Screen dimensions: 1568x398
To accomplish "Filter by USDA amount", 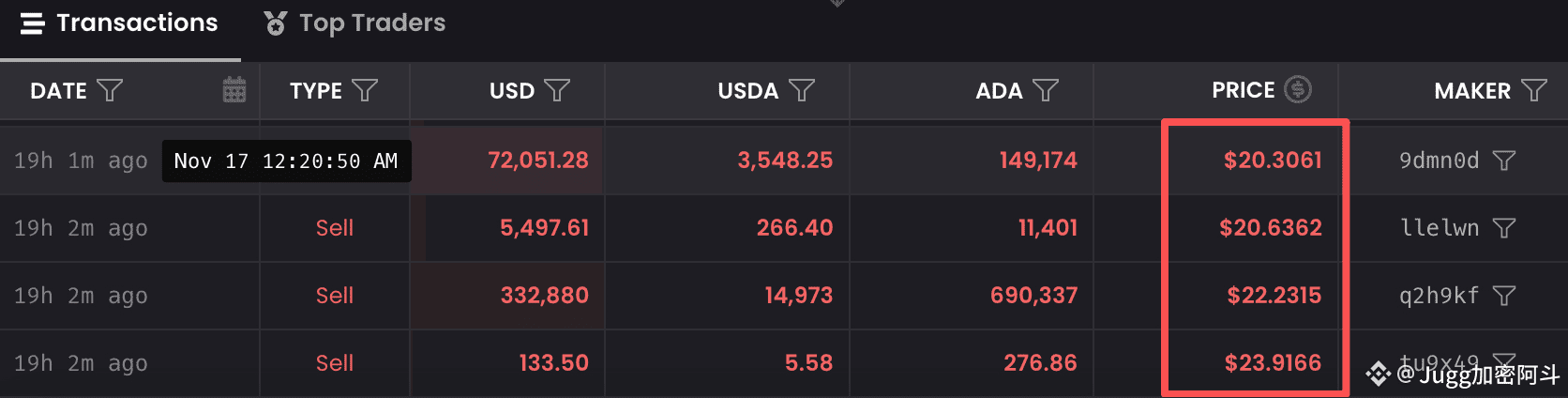I will pos(802,91).
